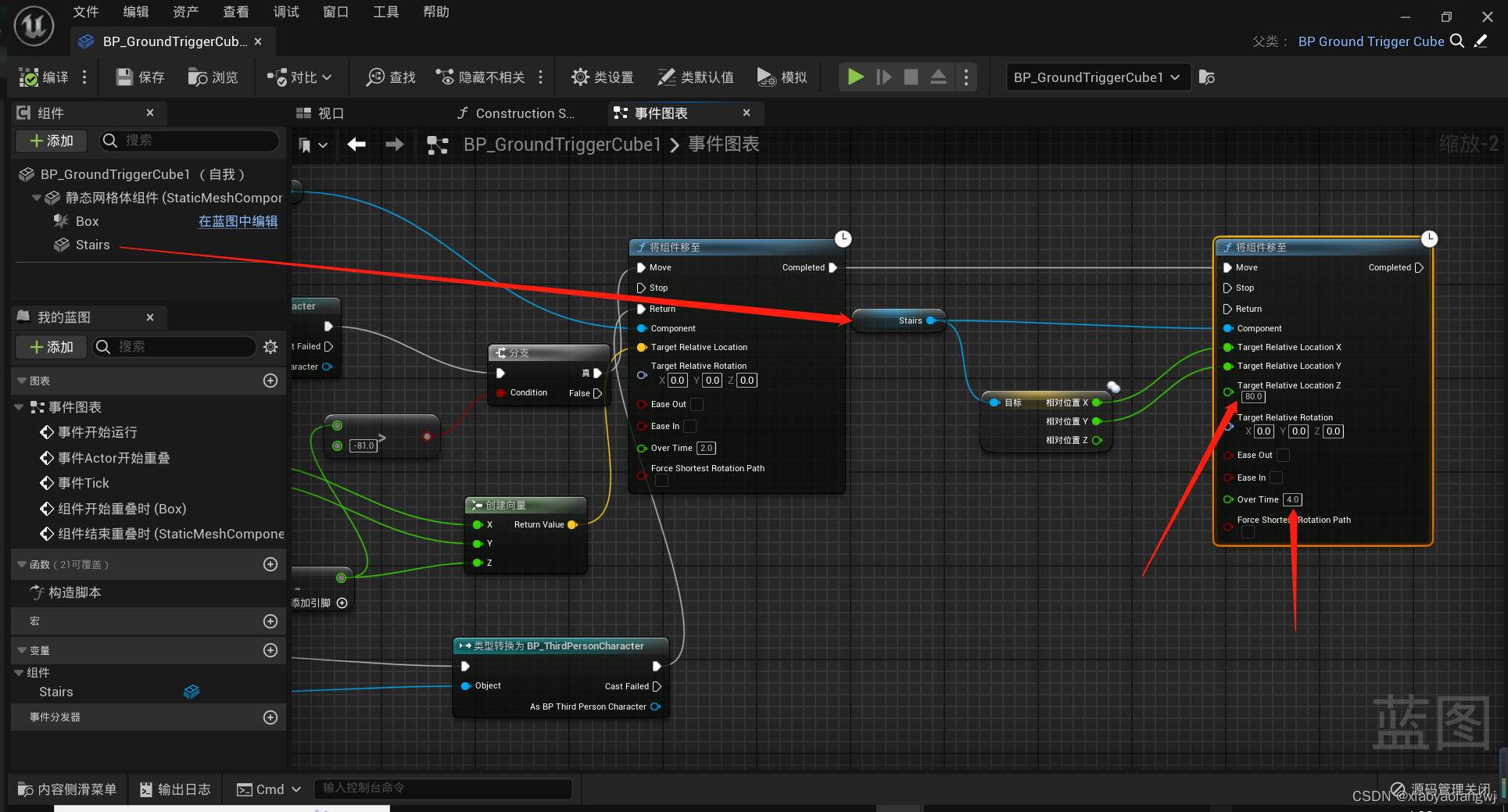The width and height of the screenshot is (1508, 812).
Task: Add a new variable with plus icon
Action: [x=270, y=650]
